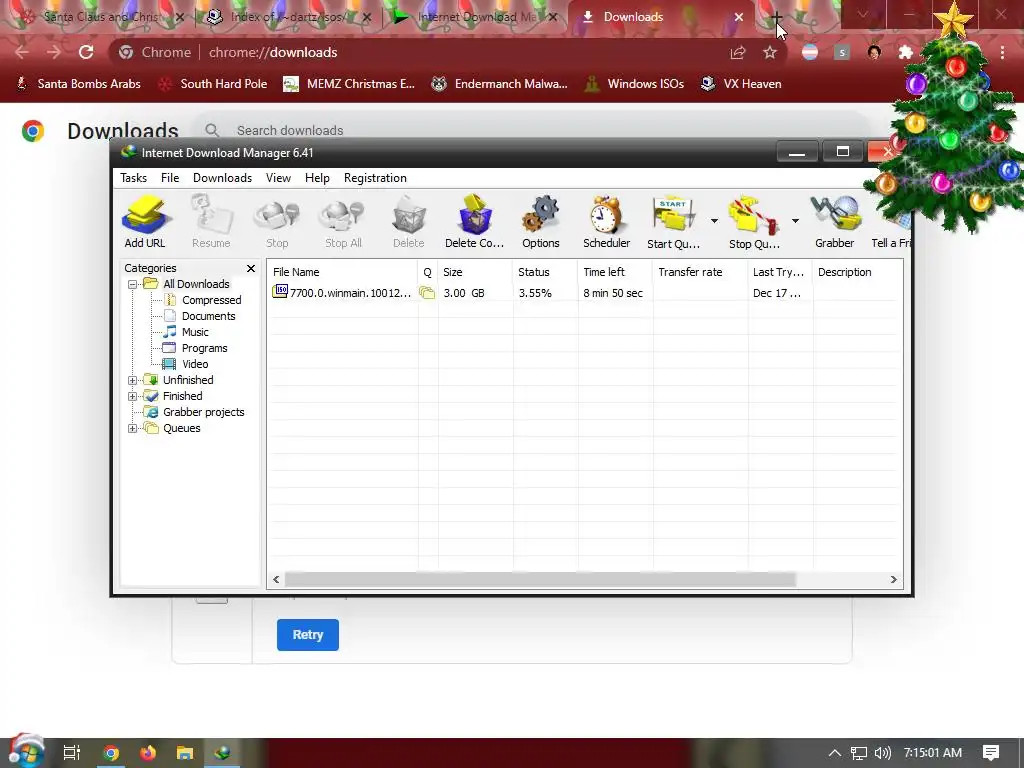Click the Add URL toolbar icon

(x=145, y=222)
